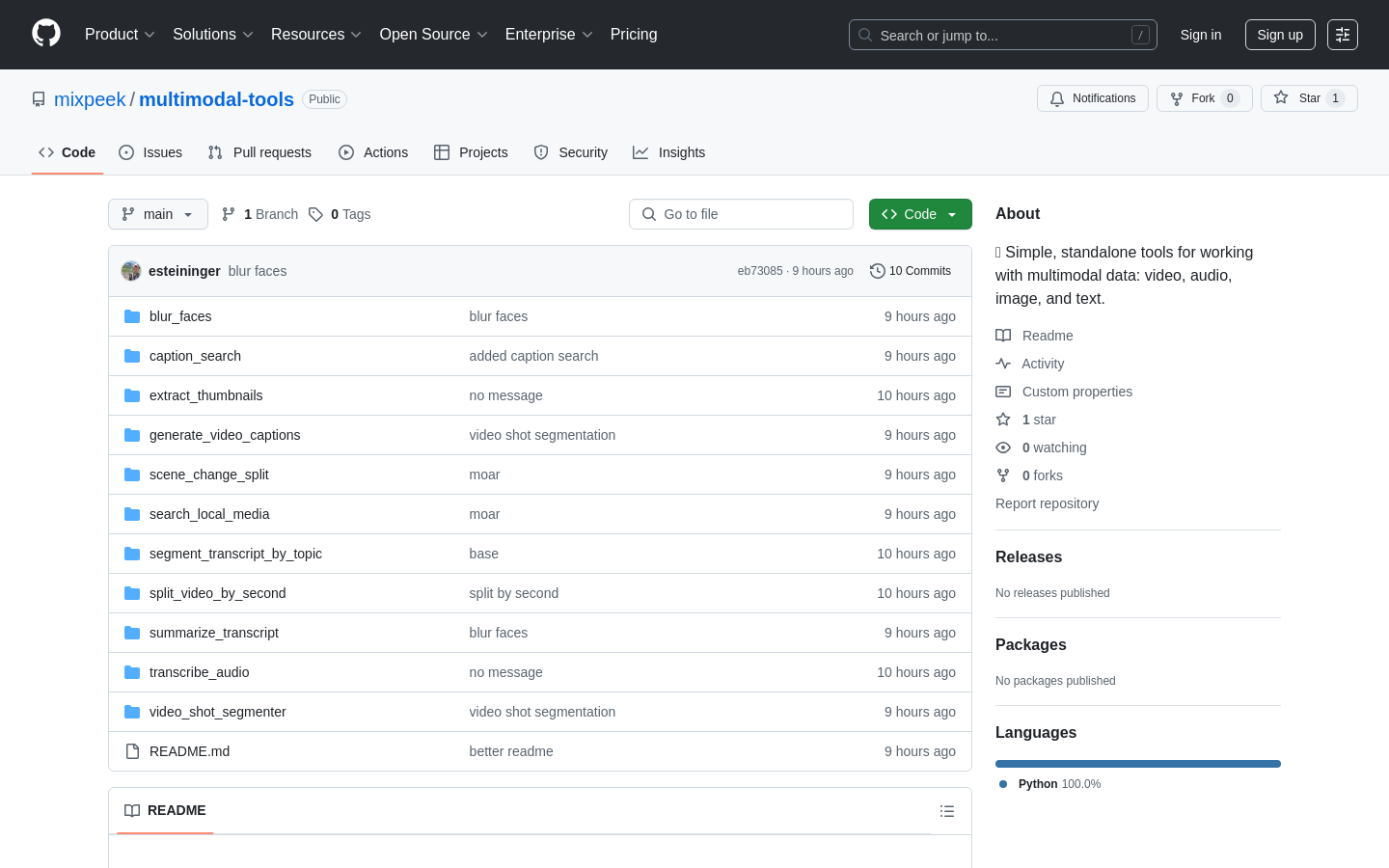1389x868 pixels.
Task: Expand the Resources menu
Action: [x=316, y=35]
